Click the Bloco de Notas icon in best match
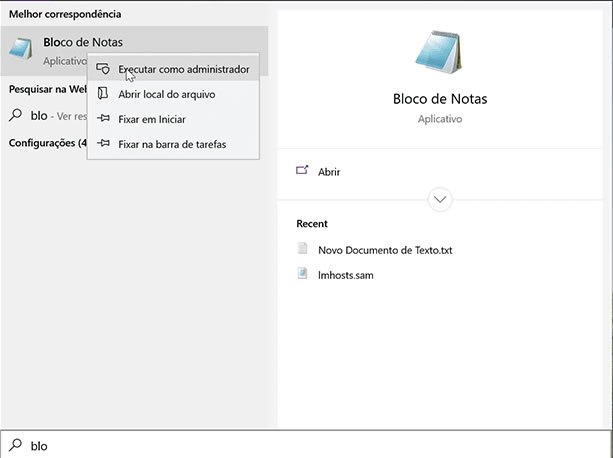This screenshot has width=613, height=458. (x=20, y=48)
